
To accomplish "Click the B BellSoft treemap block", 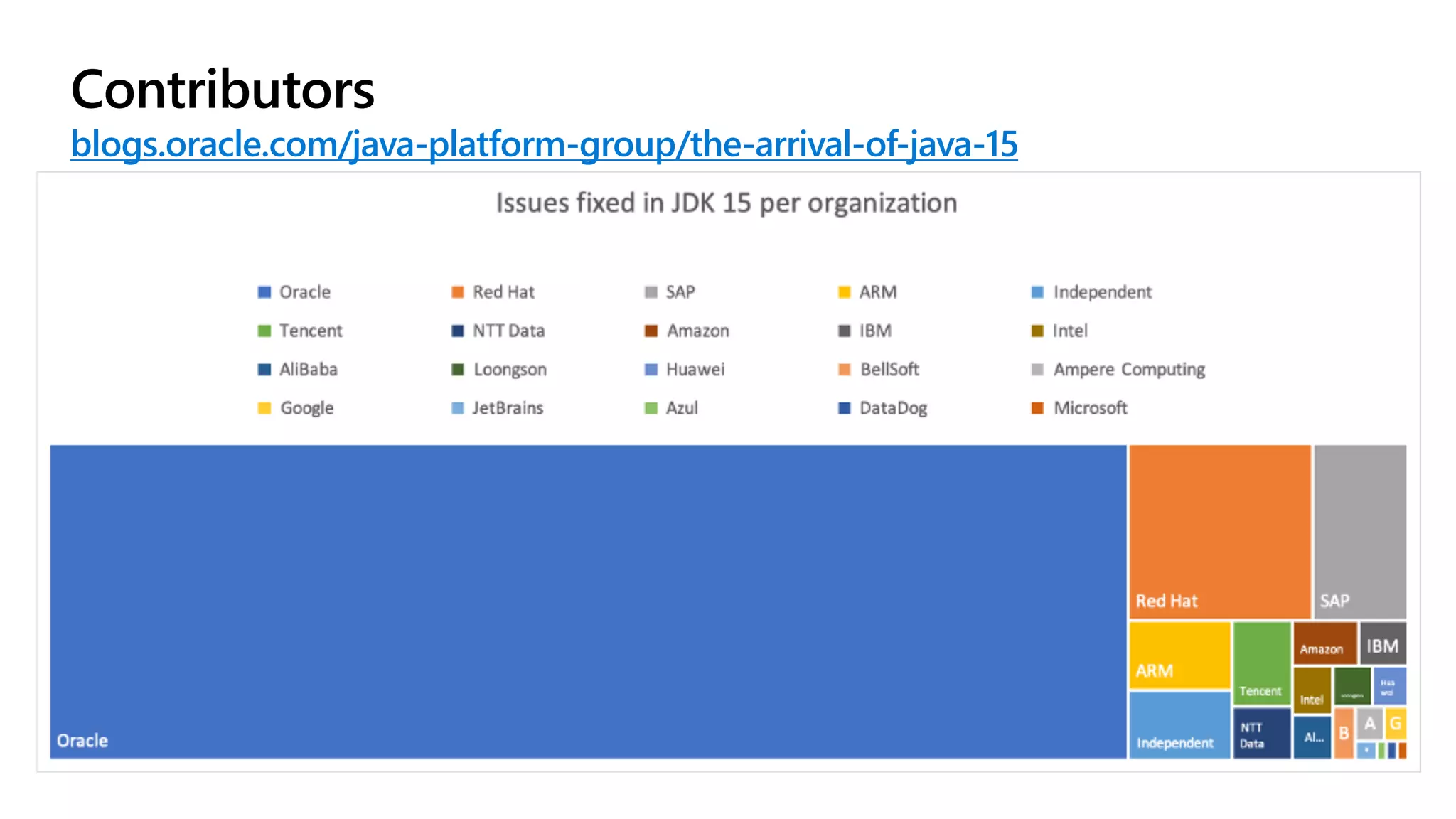I will pos(1344,733).
